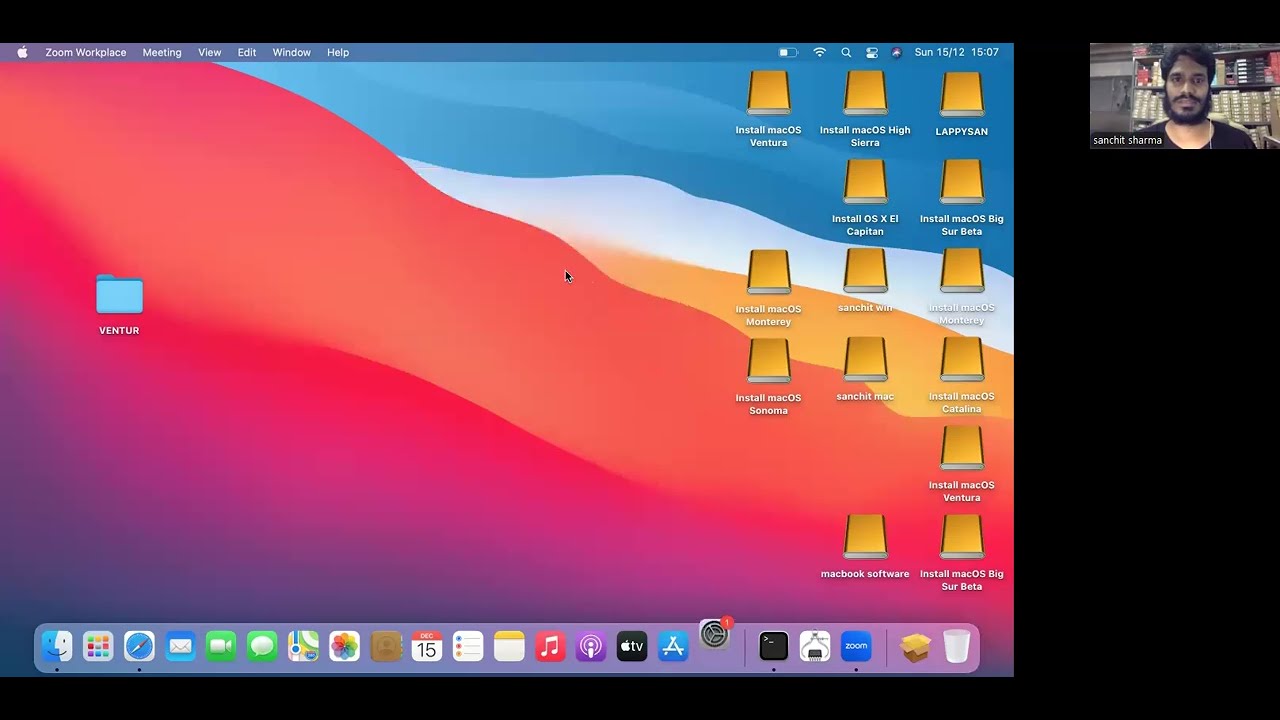Open Podcasts from the Dock
The image size is (1280, 720).
[x=591, y=647]
